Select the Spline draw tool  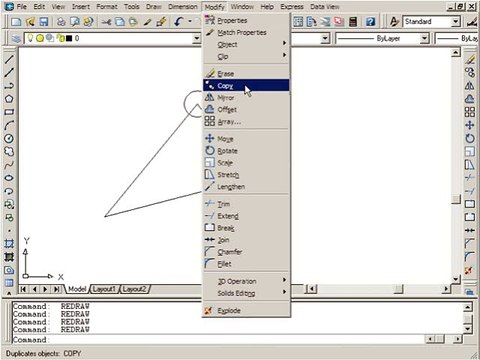pyautogui.click(x=9, y=165)
